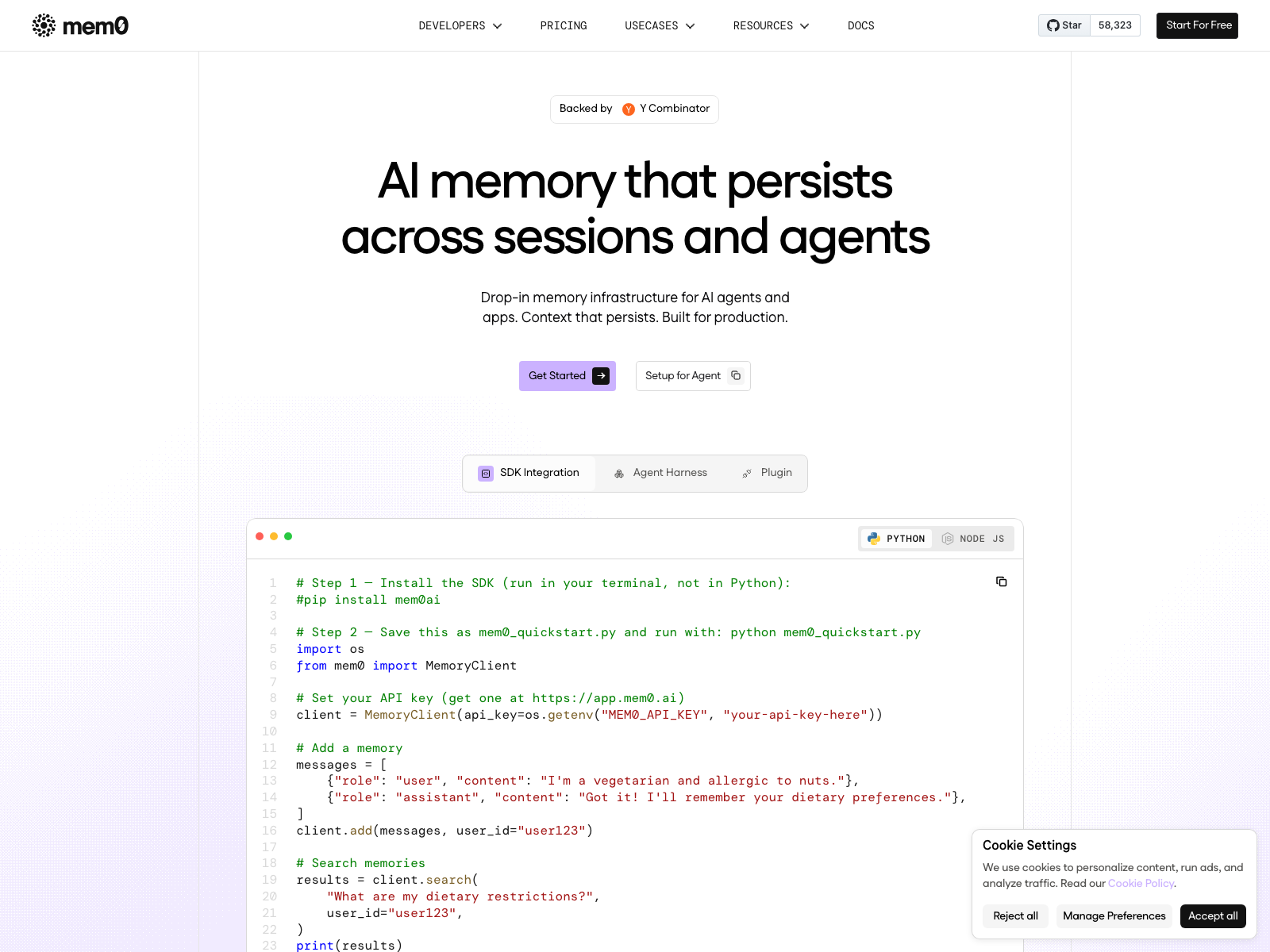The width and height of the screenshot is (1270, 952).
Task: Click the "# Add a memory" comment
Action: [x=349, y=749]
